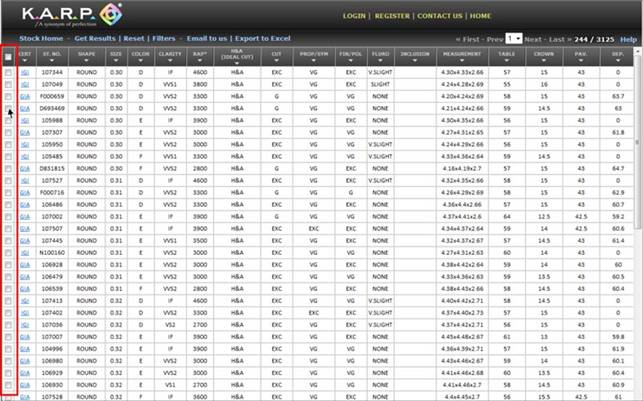
Task: Open the GIA certificate link for F000659
Action: tap(24, 97)
